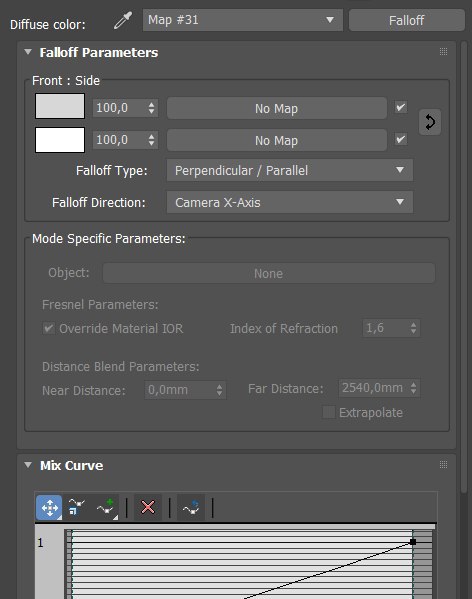Pick diffuse color with the eyedropper
472x599 pixels.
tap(123, 20)
